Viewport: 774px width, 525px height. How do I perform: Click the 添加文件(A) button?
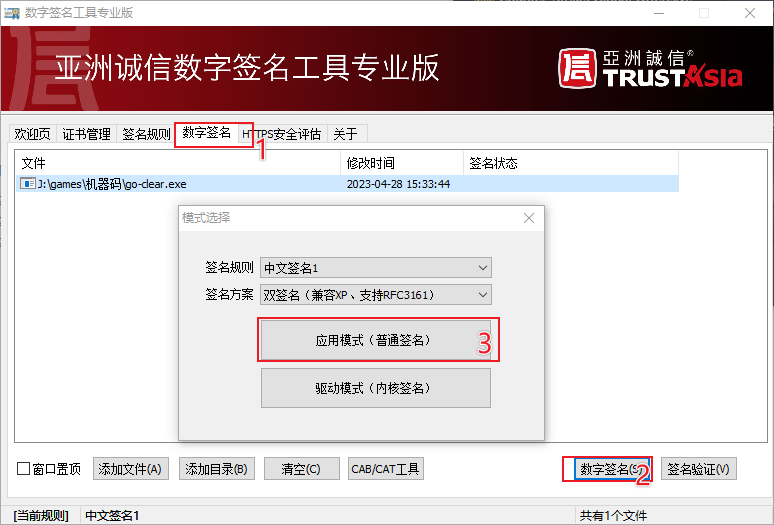(130, 469)
